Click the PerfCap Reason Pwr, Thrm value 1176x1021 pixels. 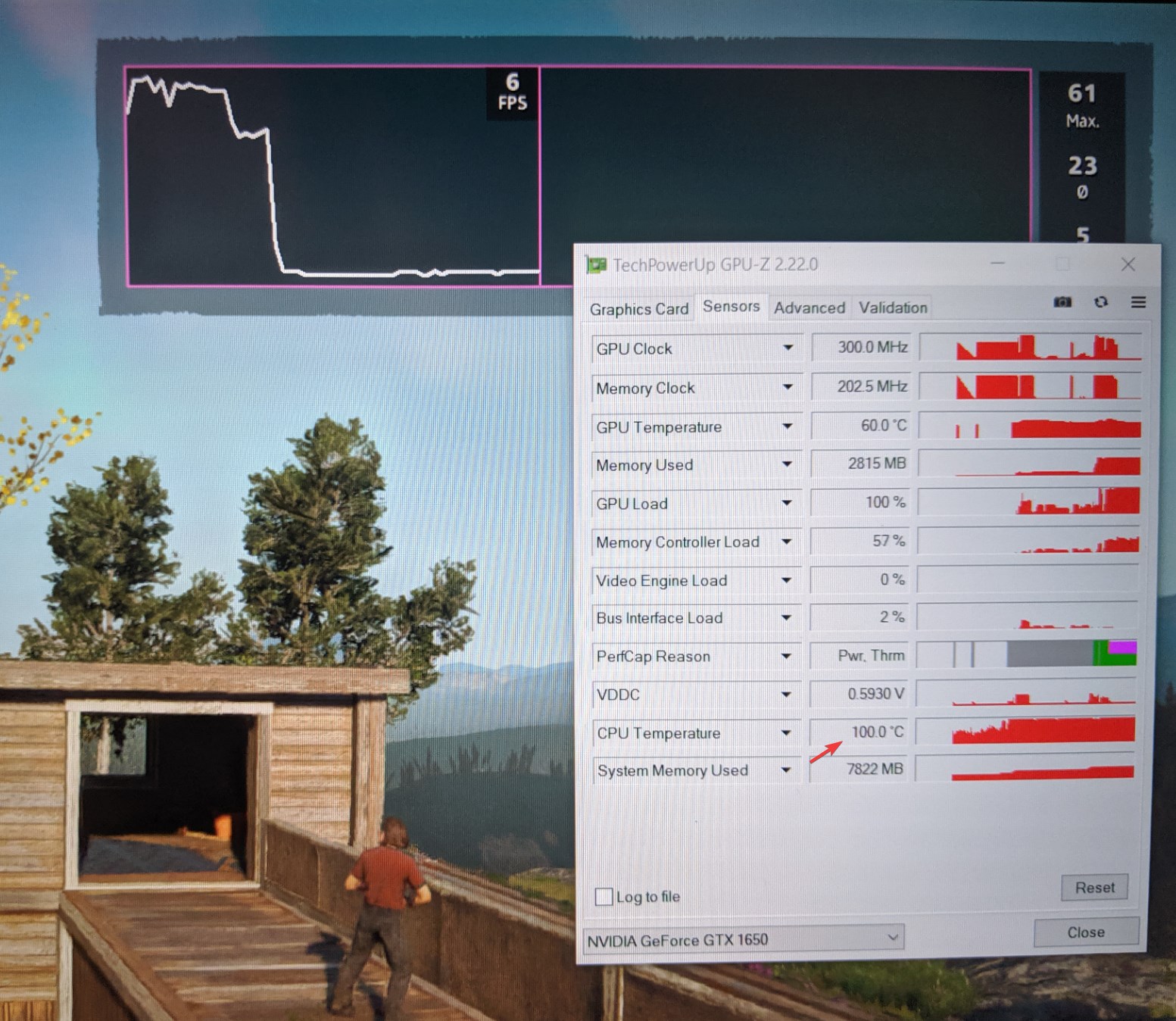859,655
